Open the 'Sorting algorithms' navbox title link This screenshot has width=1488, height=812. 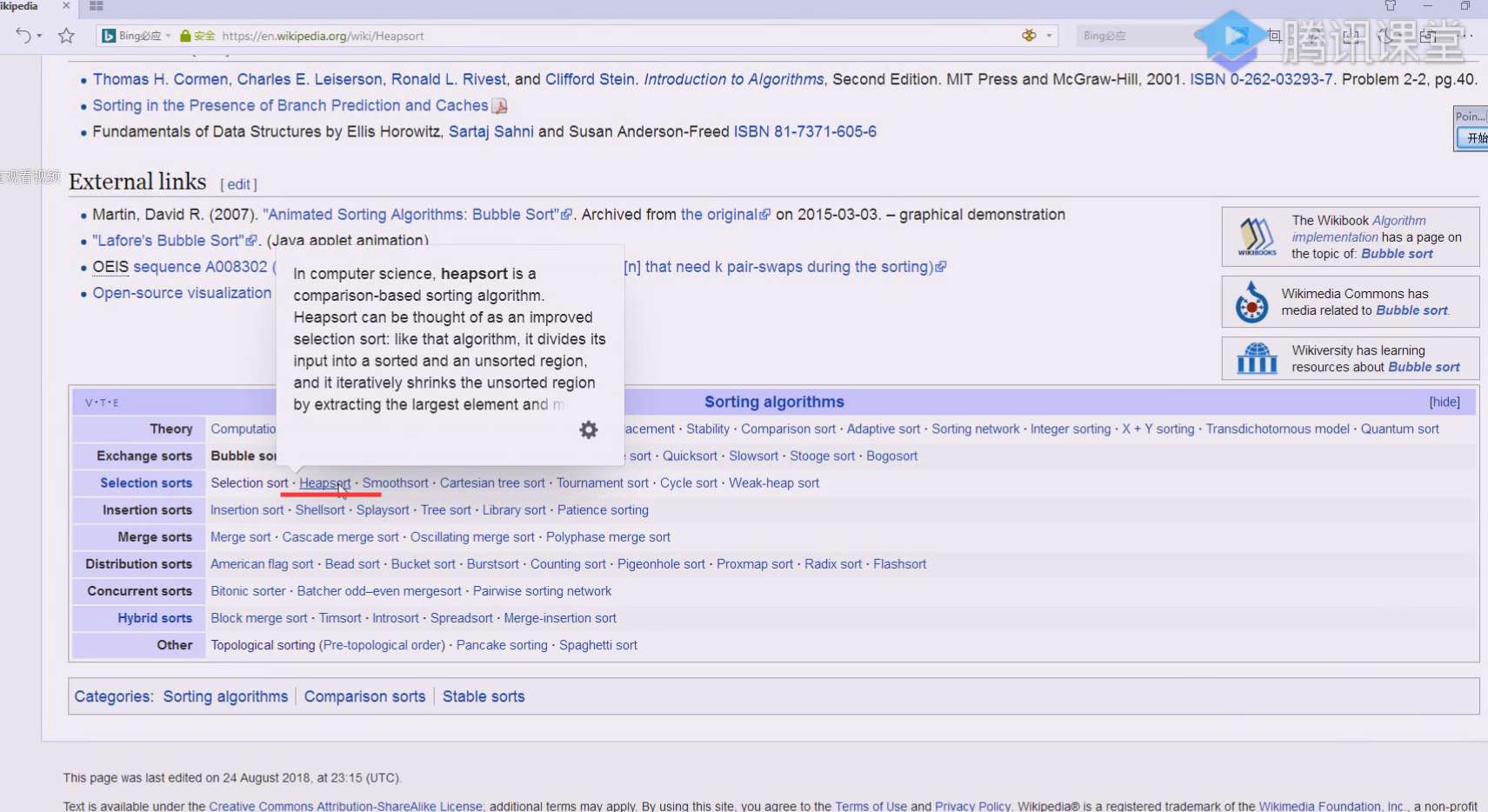(x=774, y=402)
